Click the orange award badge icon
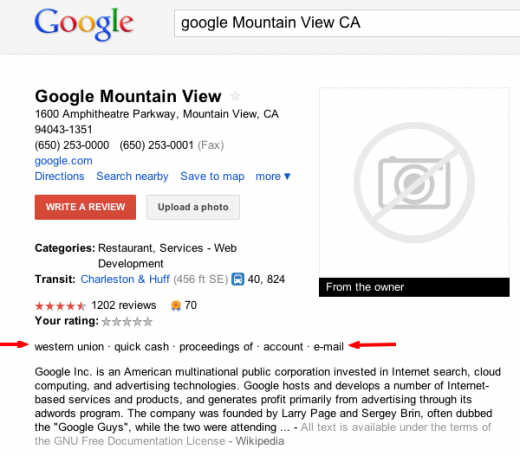The image size is (520, 456). (x=176, y=305)
